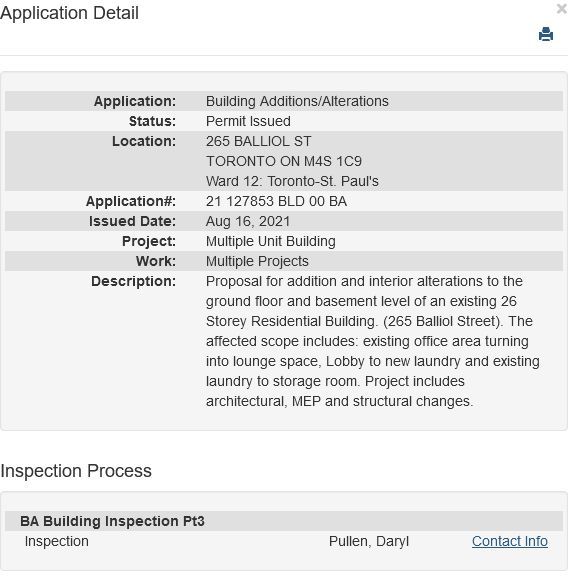The height and width of the screenshot is (578, 568).
Task: Click the Inspection Process heading
Action: (x=76, y=471)
